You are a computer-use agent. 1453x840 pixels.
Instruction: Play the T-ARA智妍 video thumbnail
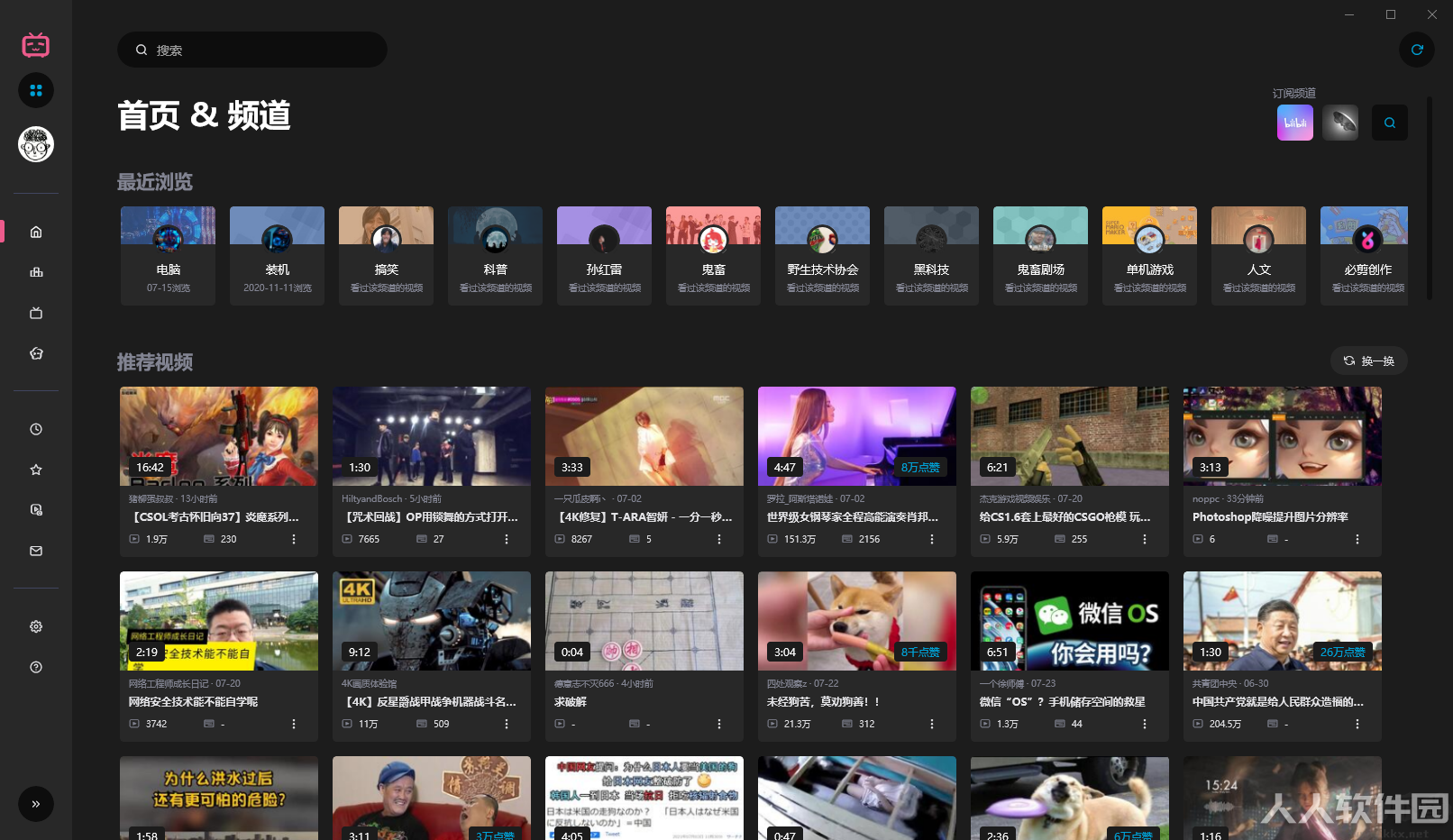point(644,436)
